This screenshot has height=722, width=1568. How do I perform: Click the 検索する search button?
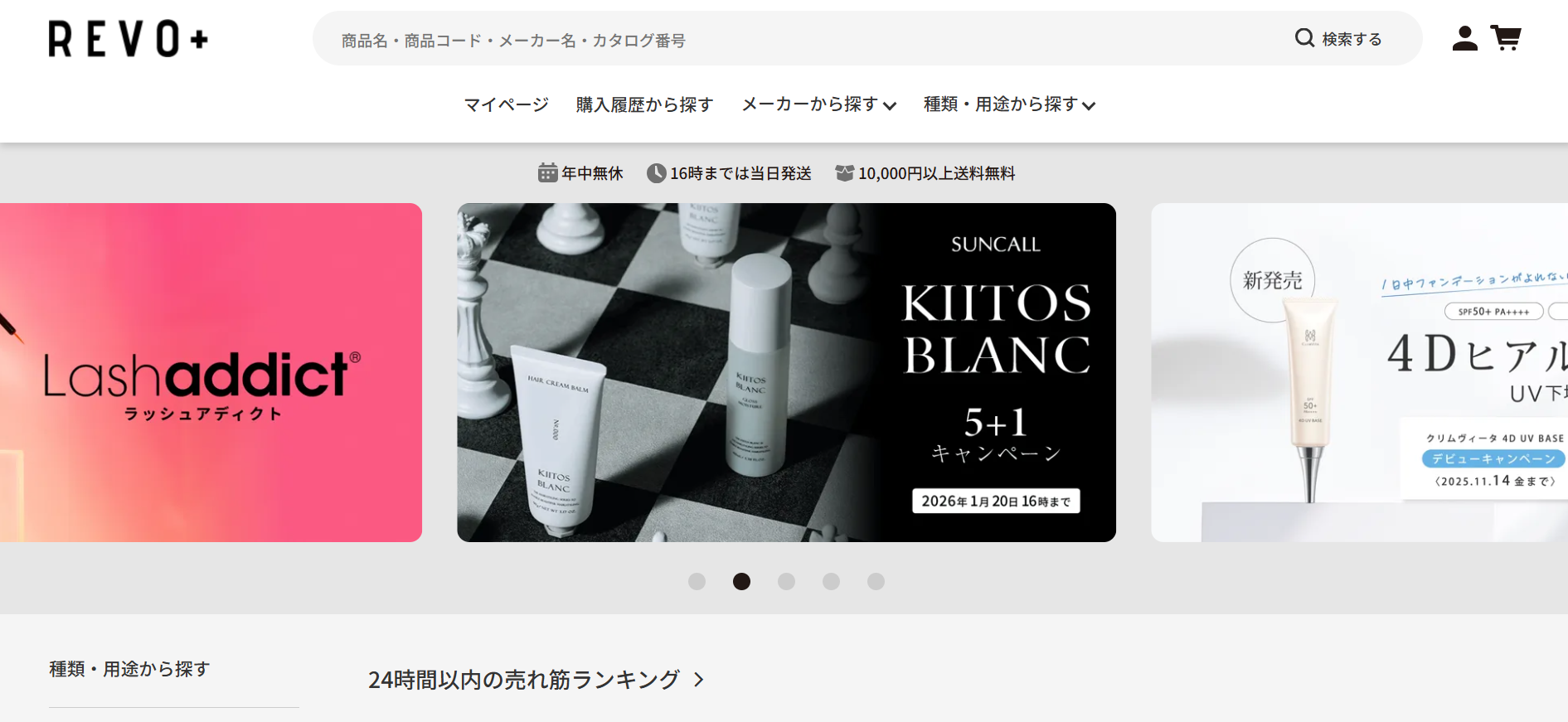pos(1338,39)
